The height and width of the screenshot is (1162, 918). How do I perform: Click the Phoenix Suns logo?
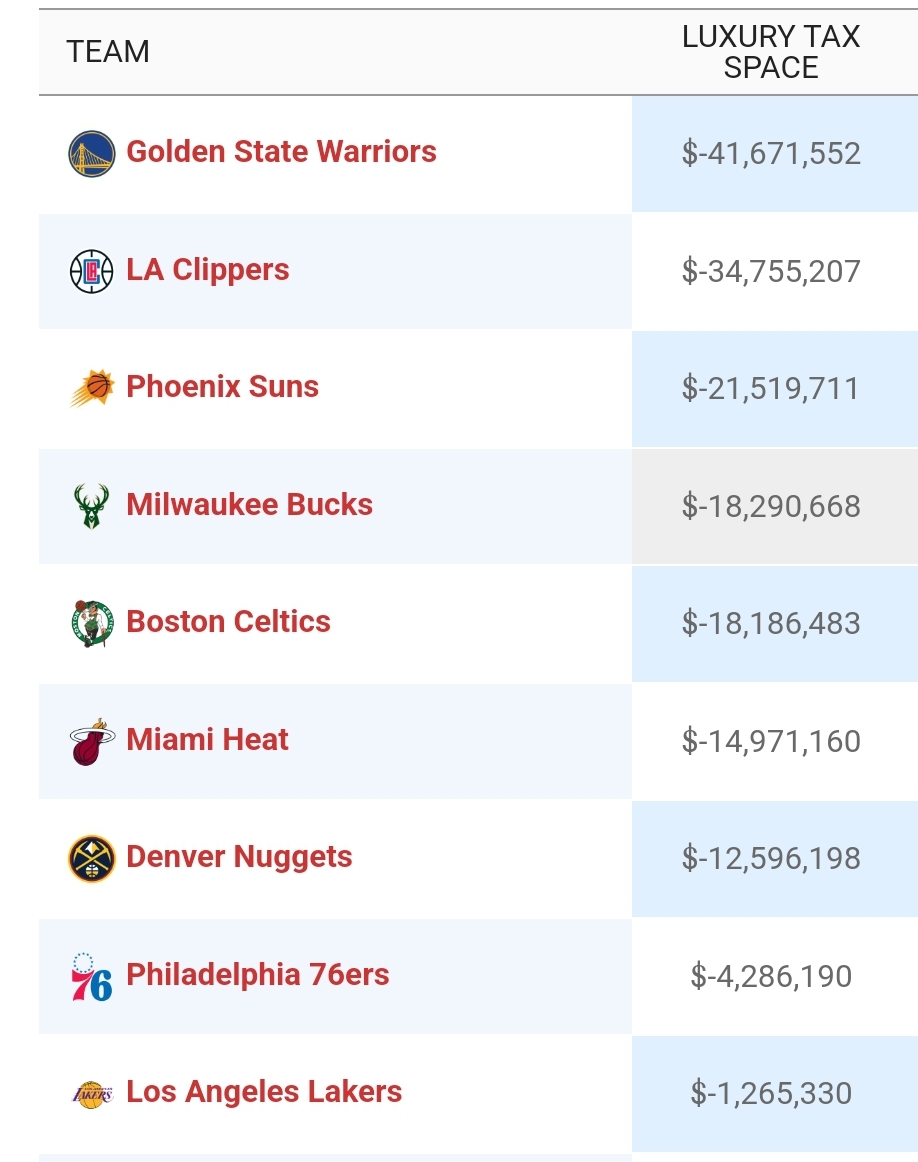tap(91, 388)
